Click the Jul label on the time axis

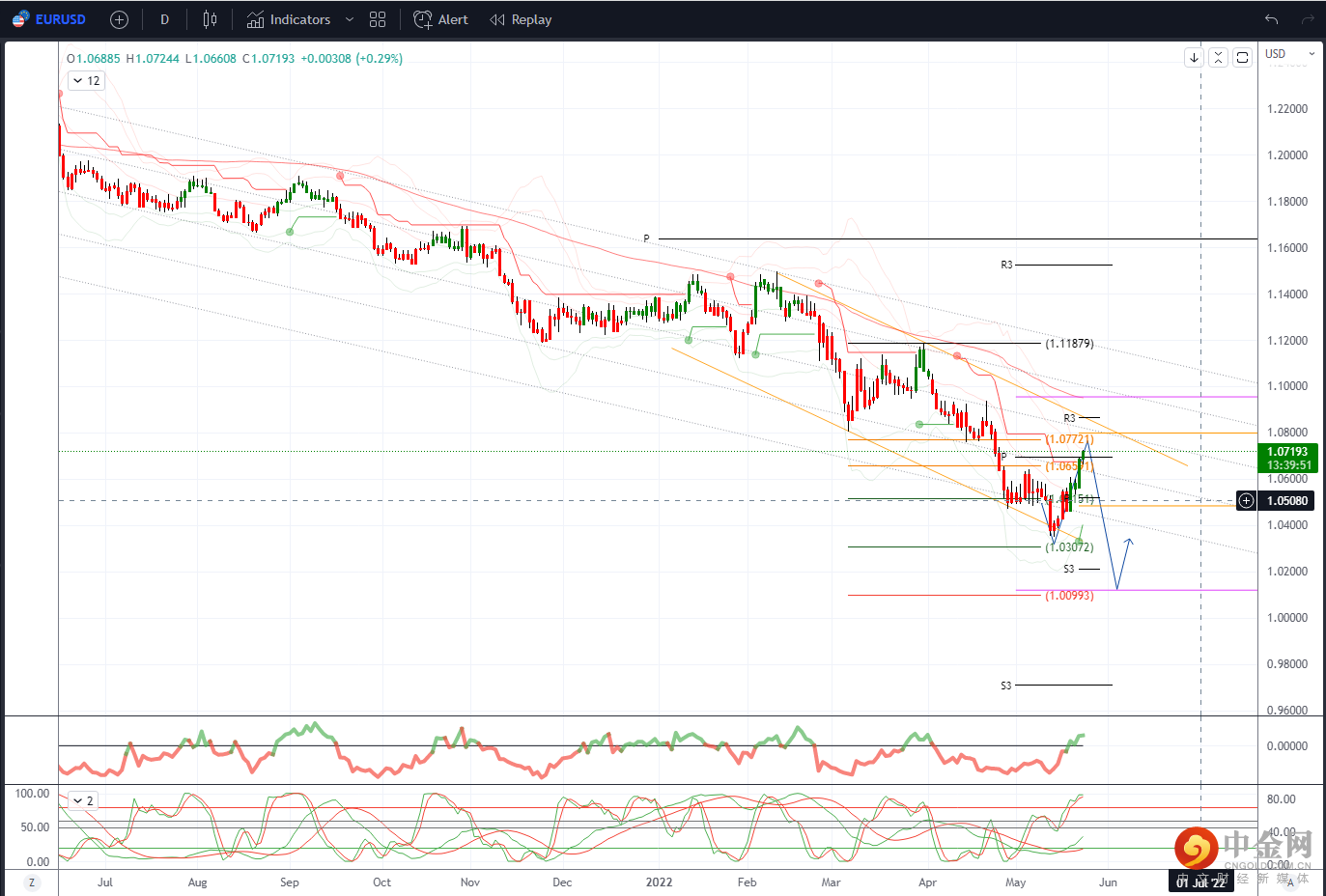[105, 882]
